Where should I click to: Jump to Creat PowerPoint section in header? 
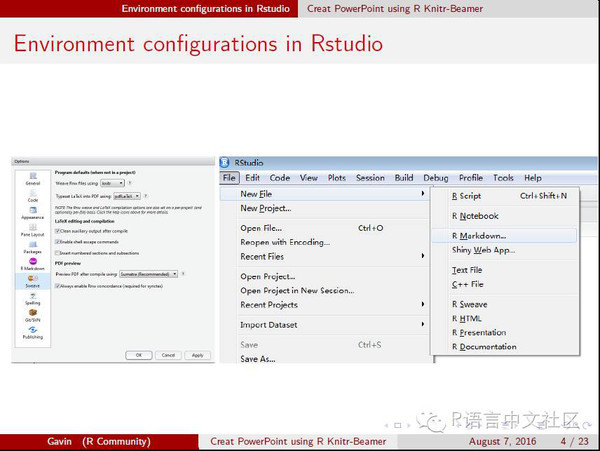point(395,8)
